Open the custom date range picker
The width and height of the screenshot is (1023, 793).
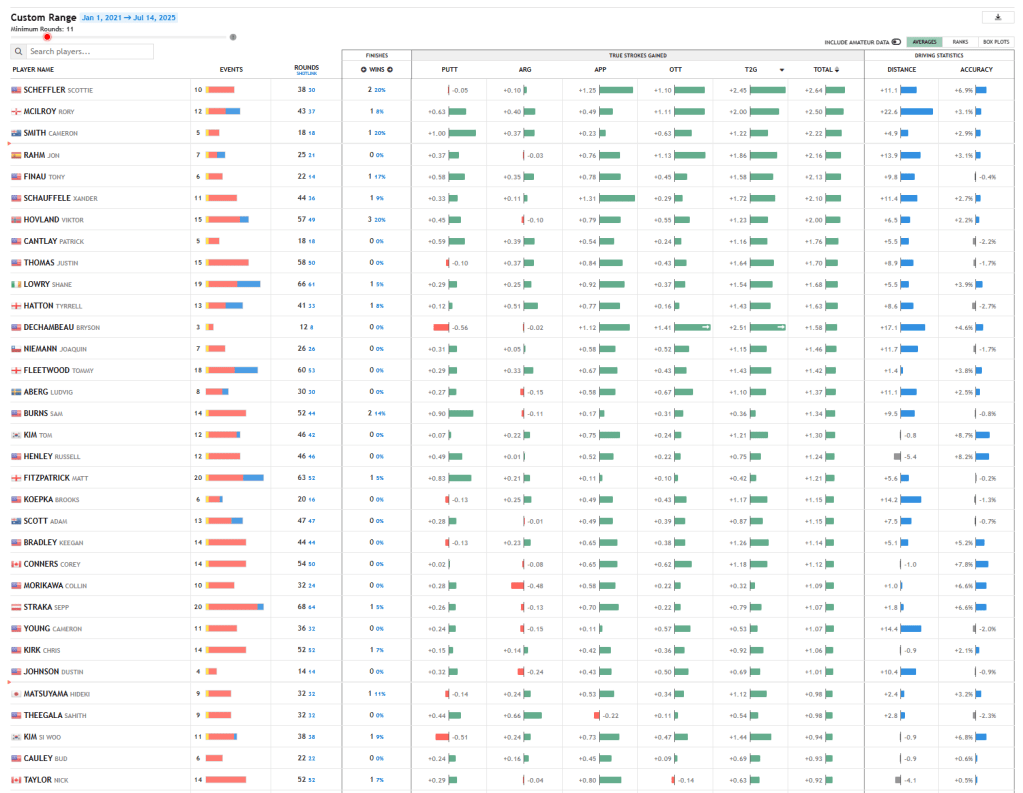point(129,18)
